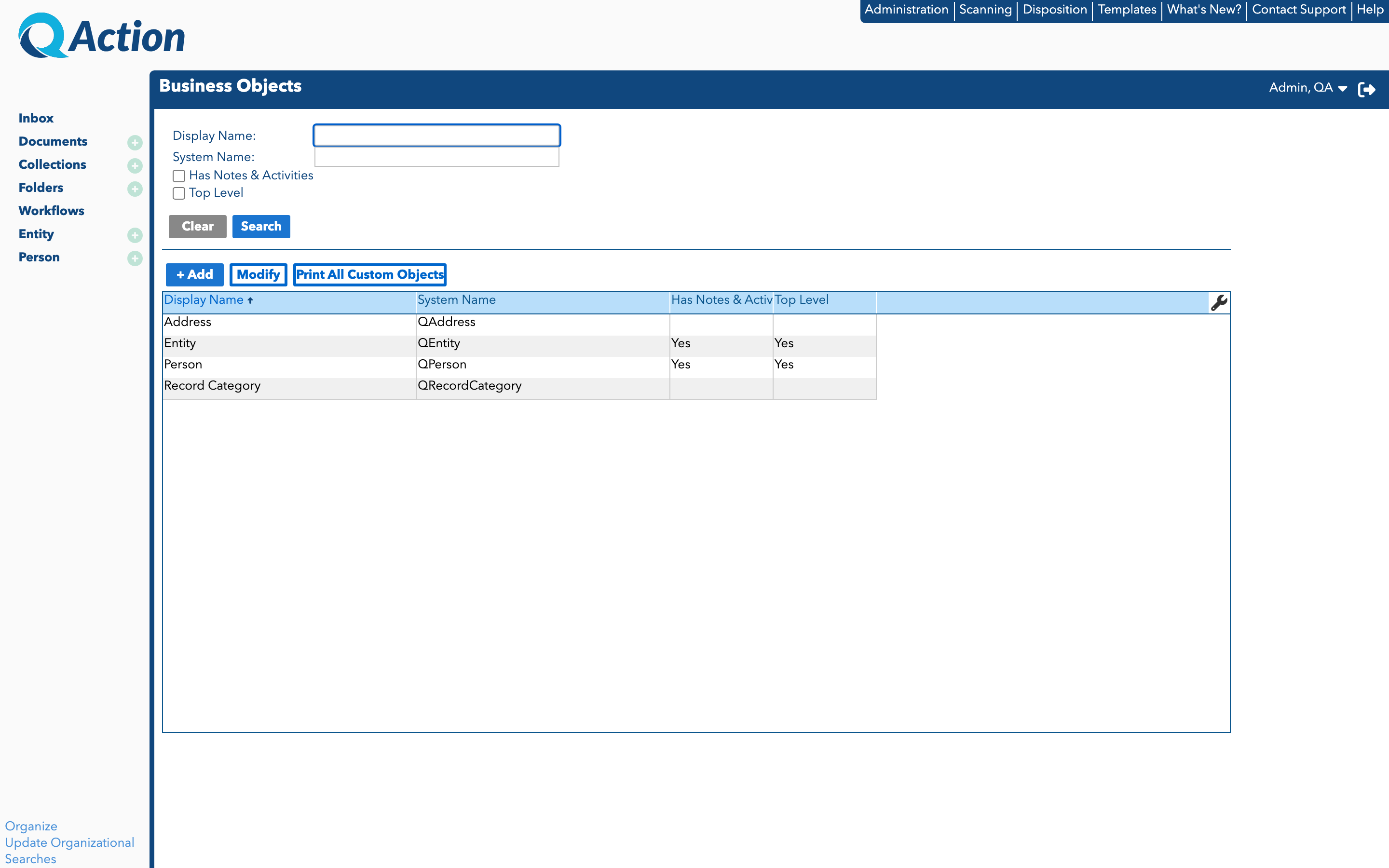Open Entity in sidebar
The height and width of the screenshot is (868, 1389).
(x=36, y=234)
